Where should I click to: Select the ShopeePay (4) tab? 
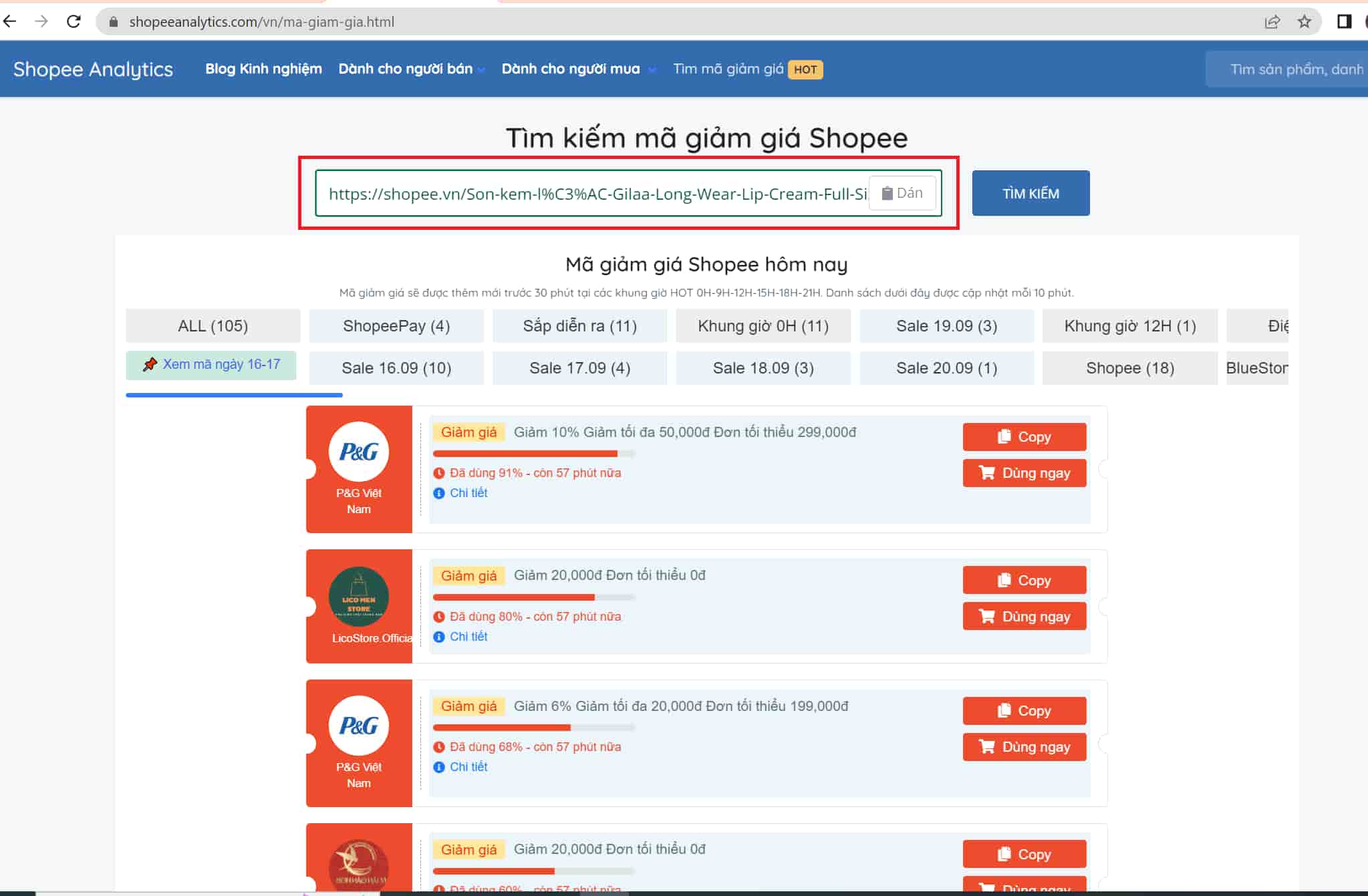(x=396, y=326)
